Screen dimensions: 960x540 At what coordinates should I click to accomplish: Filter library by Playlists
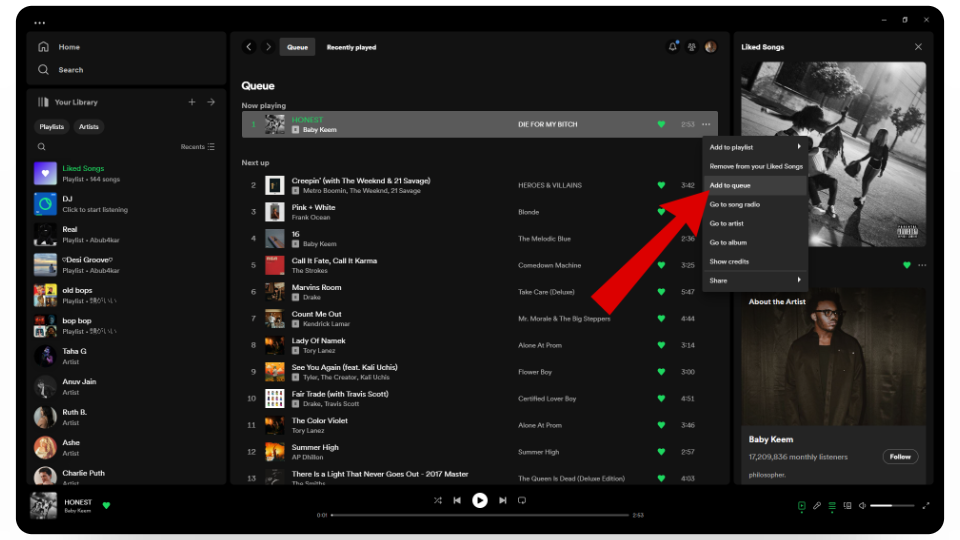pos(51,127)
